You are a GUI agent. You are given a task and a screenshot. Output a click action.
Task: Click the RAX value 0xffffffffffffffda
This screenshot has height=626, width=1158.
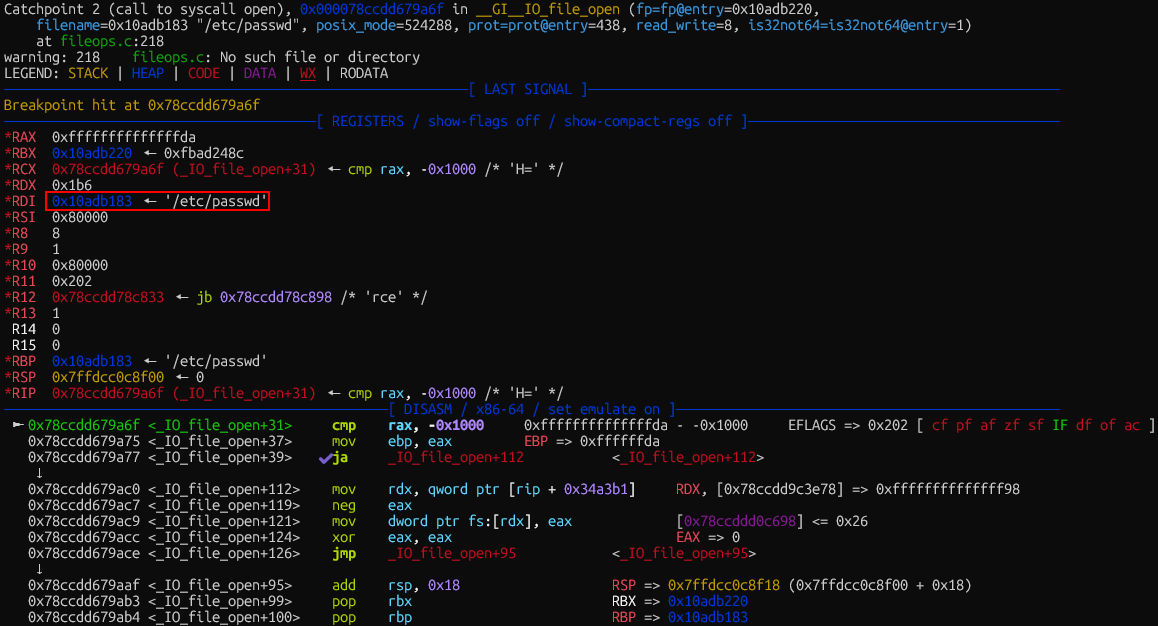click(124, 137)
